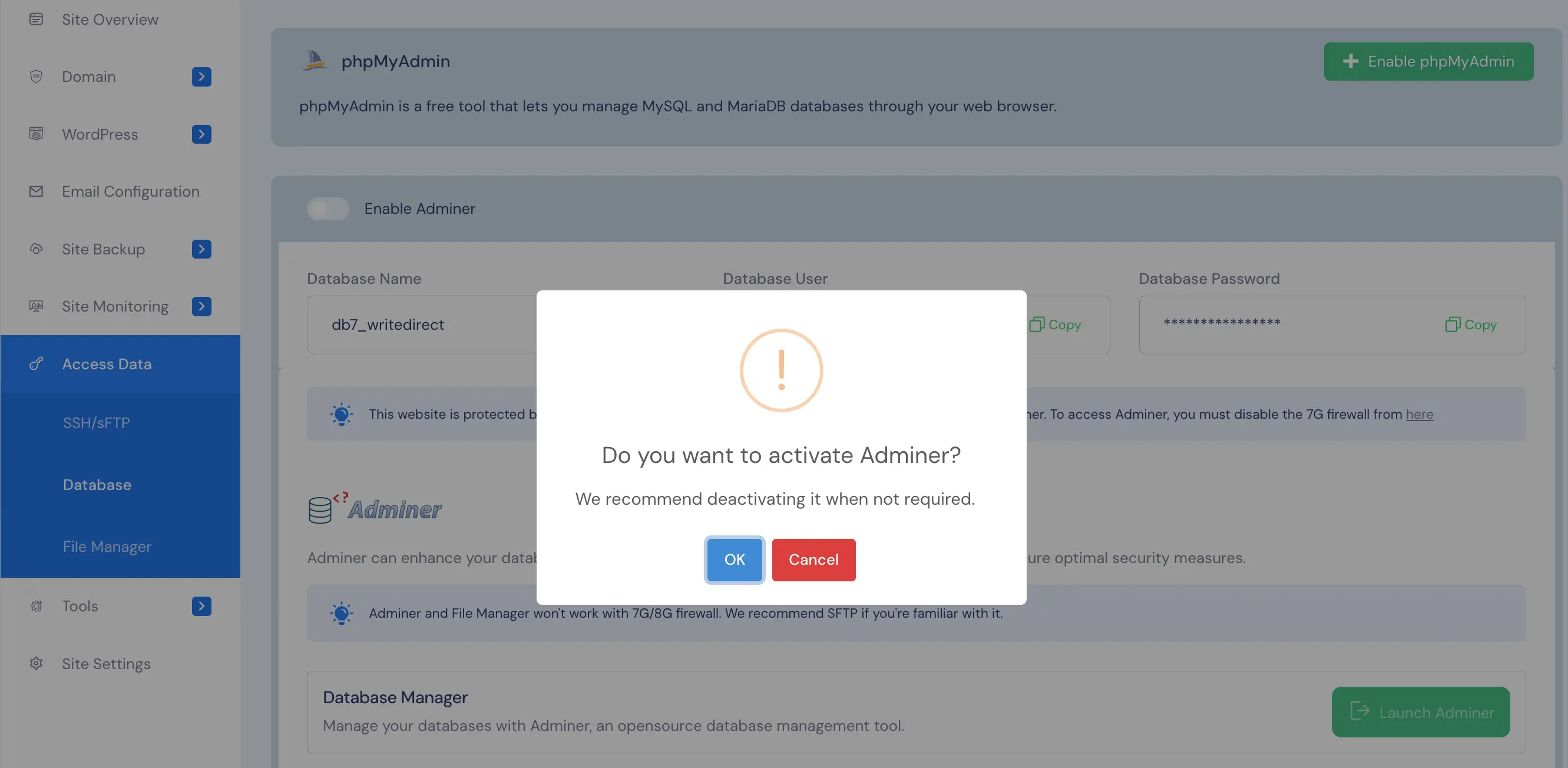The width and height of the screenshot is (1568, 768).
Task: Expand the Site Backup submenu chevron
Action: [x=201, y=249]
